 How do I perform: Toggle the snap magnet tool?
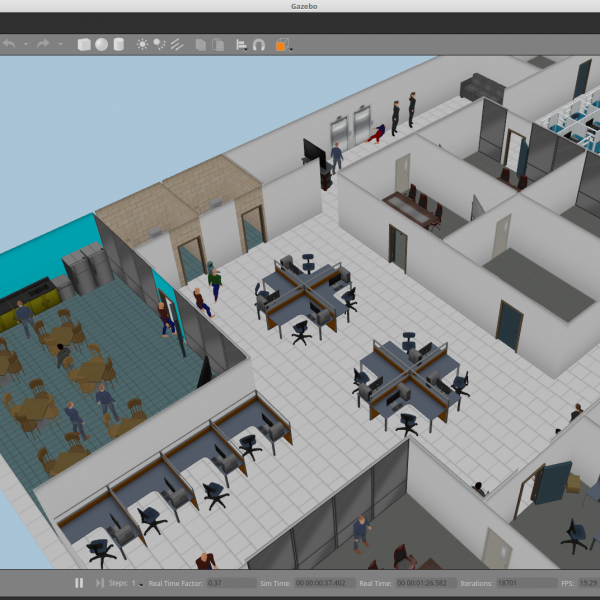[x=259, y=44]
